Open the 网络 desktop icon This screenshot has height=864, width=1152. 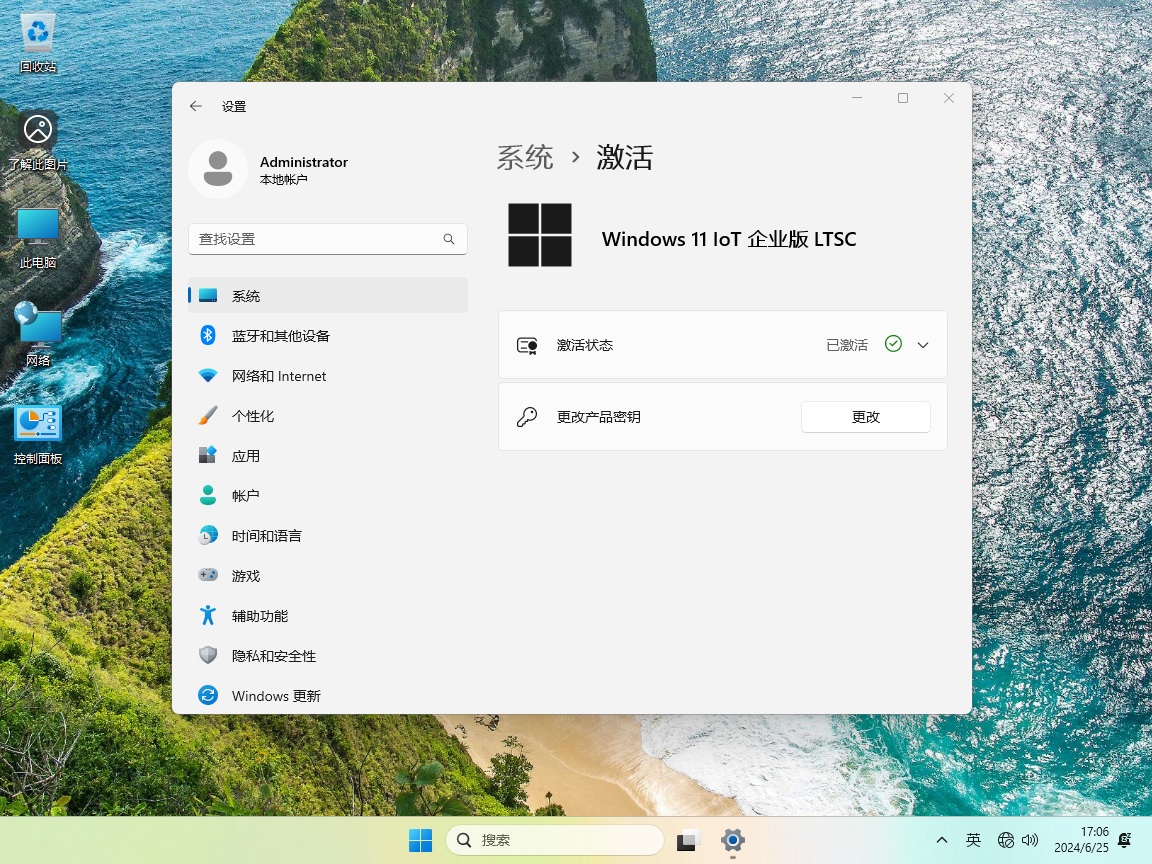37,335
